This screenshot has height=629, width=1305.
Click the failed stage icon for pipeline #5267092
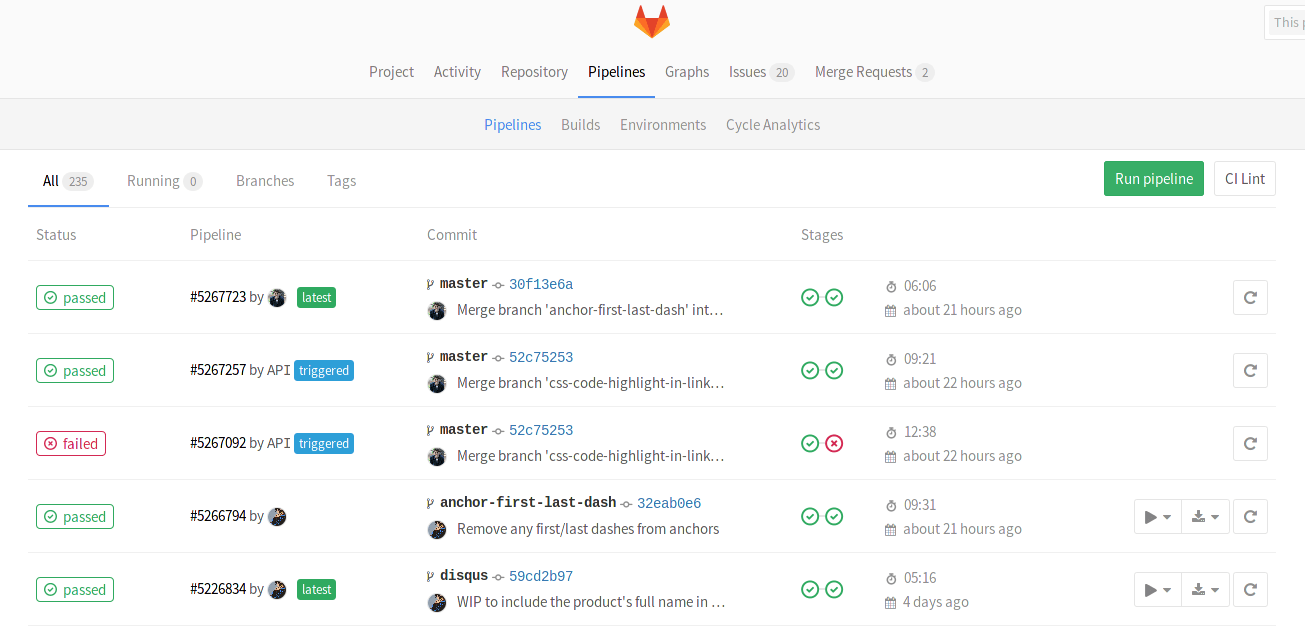pyautogui.click(x=834, y=443)
